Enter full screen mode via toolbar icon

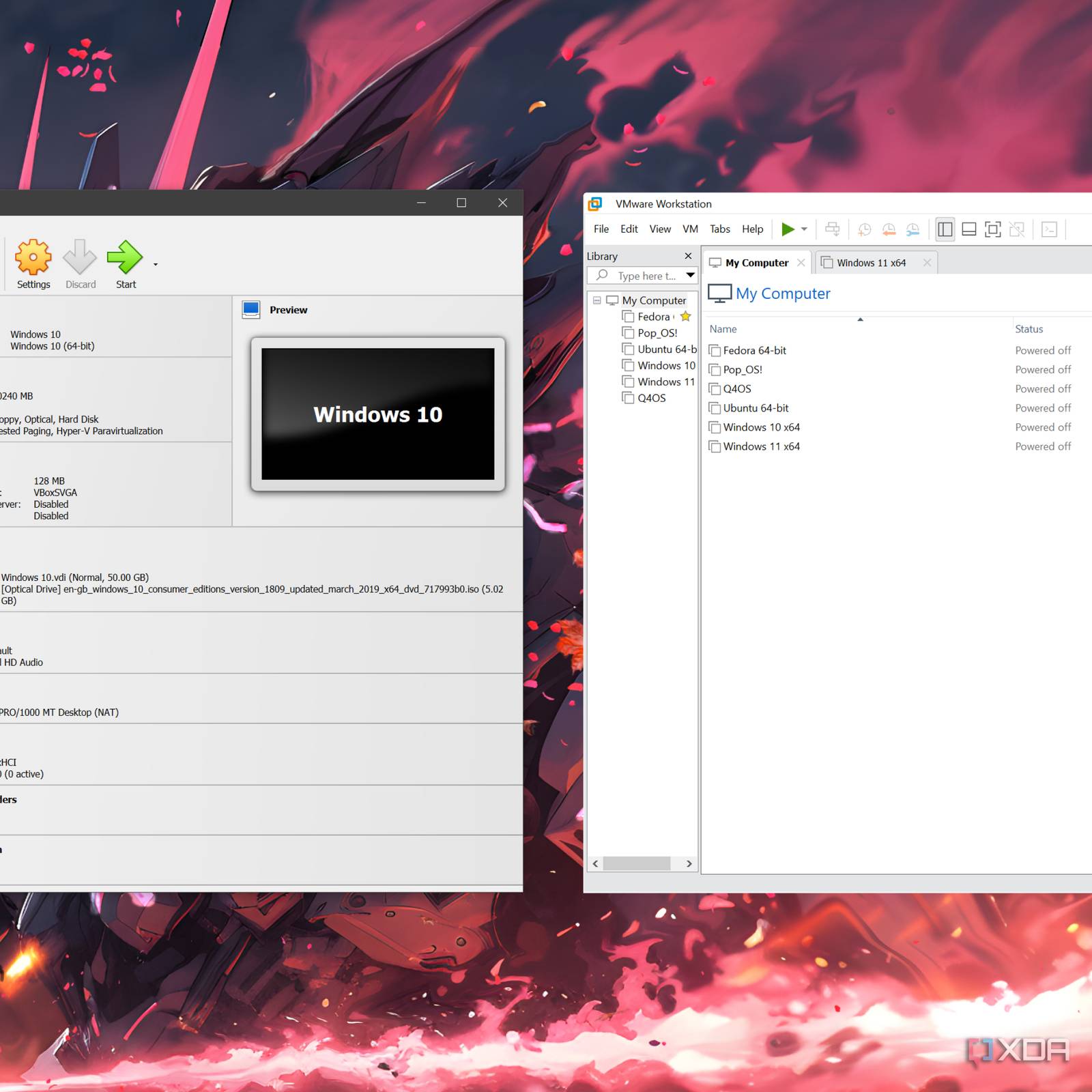pyautogui.click(x=992, y=229)
